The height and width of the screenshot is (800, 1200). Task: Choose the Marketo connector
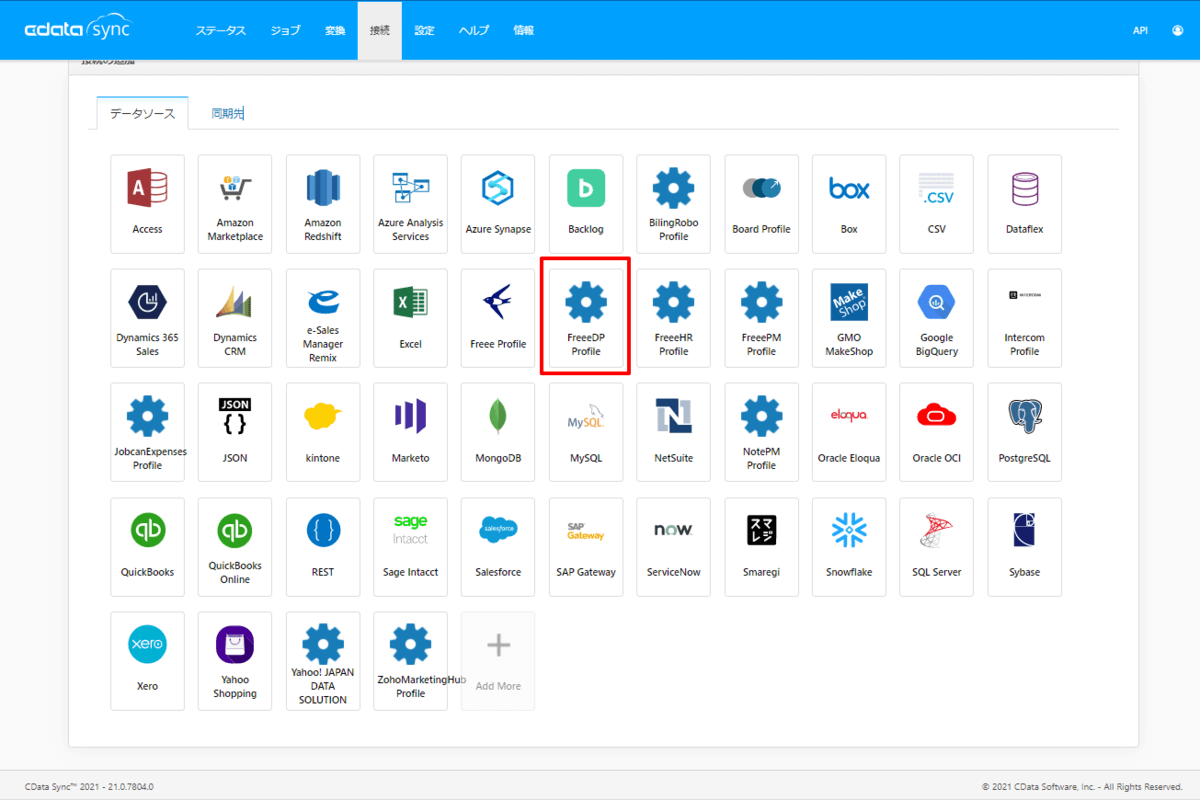[410, 432]
